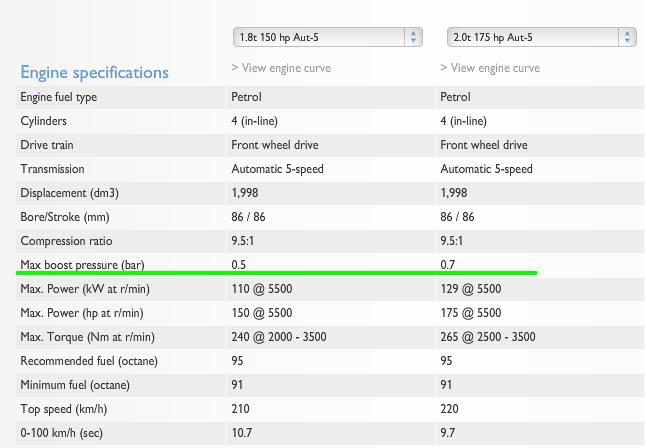The image size is (645, 448).
Task: Select the Transmission row label
Action: (52, 169)
